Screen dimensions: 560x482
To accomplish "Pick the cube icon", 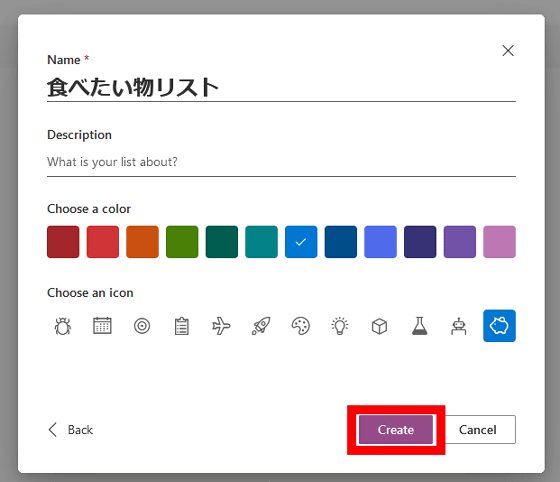I will (x=380, y=326).
